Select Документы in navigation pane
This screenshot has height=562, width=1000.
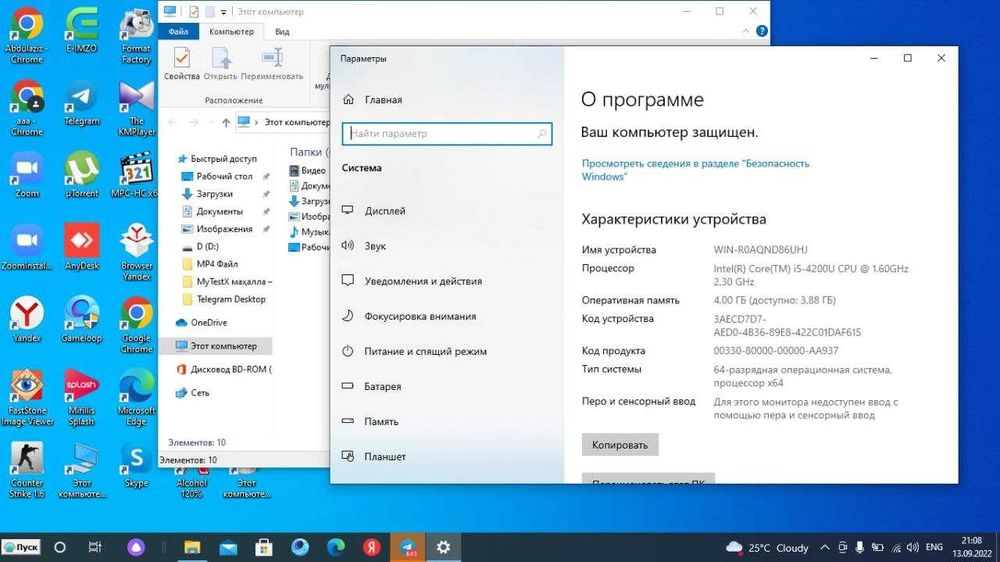212,211
